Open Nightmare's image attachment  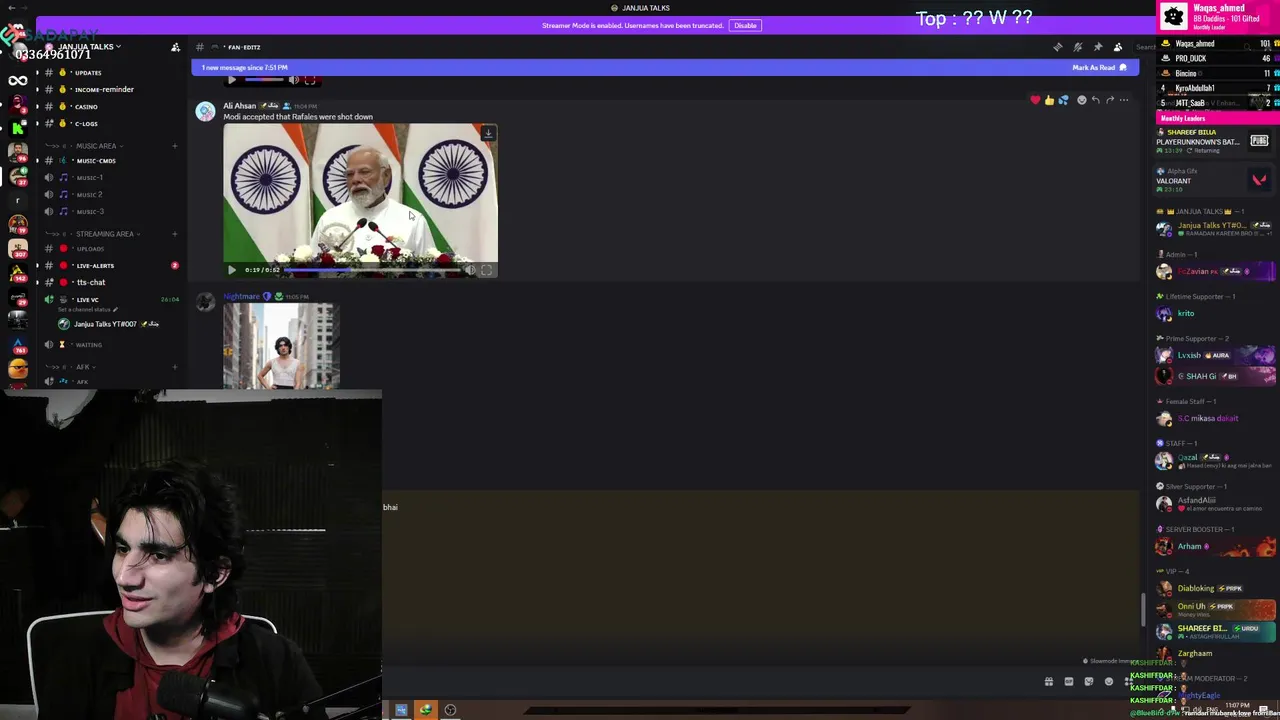[x=281, y=345]
